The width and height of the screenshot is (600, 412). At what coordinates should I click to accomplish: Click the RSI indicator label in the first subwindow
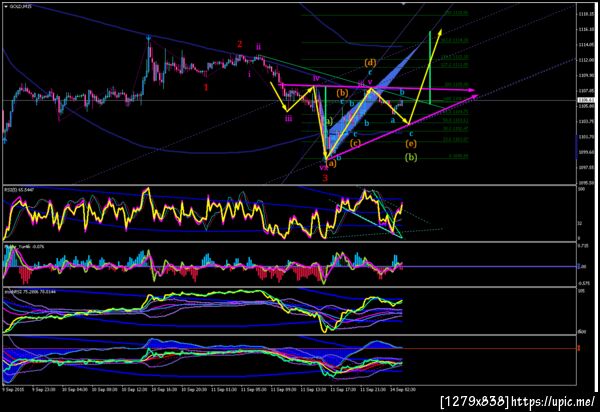point(19,189)
